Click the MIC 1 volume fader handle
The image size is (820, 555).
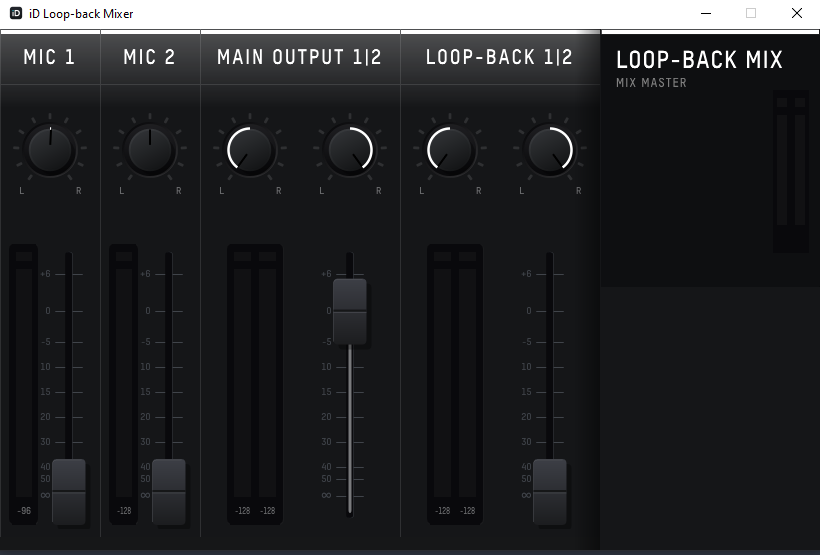[69, 492]
